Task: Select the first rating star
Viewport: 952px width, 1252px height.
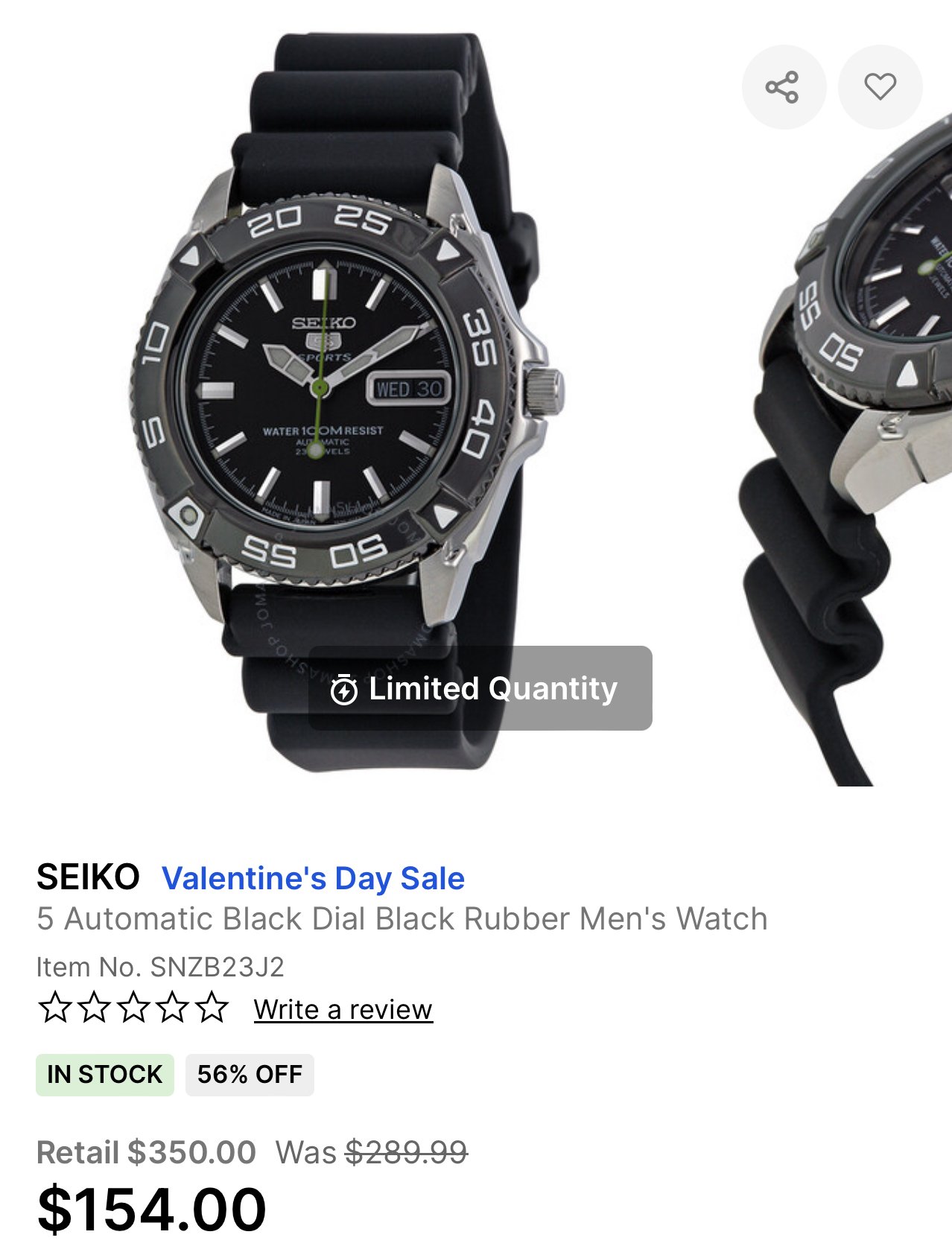Action: [54, 1008]
